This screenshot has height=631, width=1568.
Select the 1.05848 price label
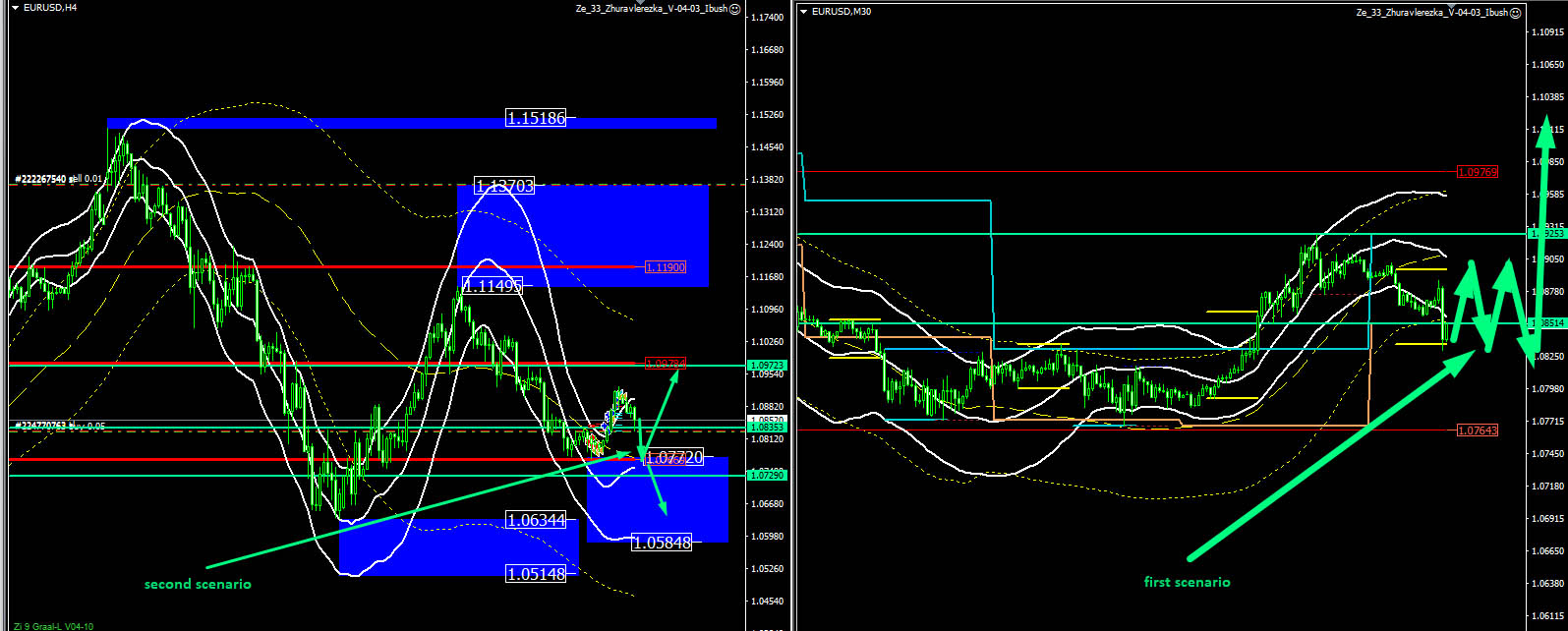[662, 543]
